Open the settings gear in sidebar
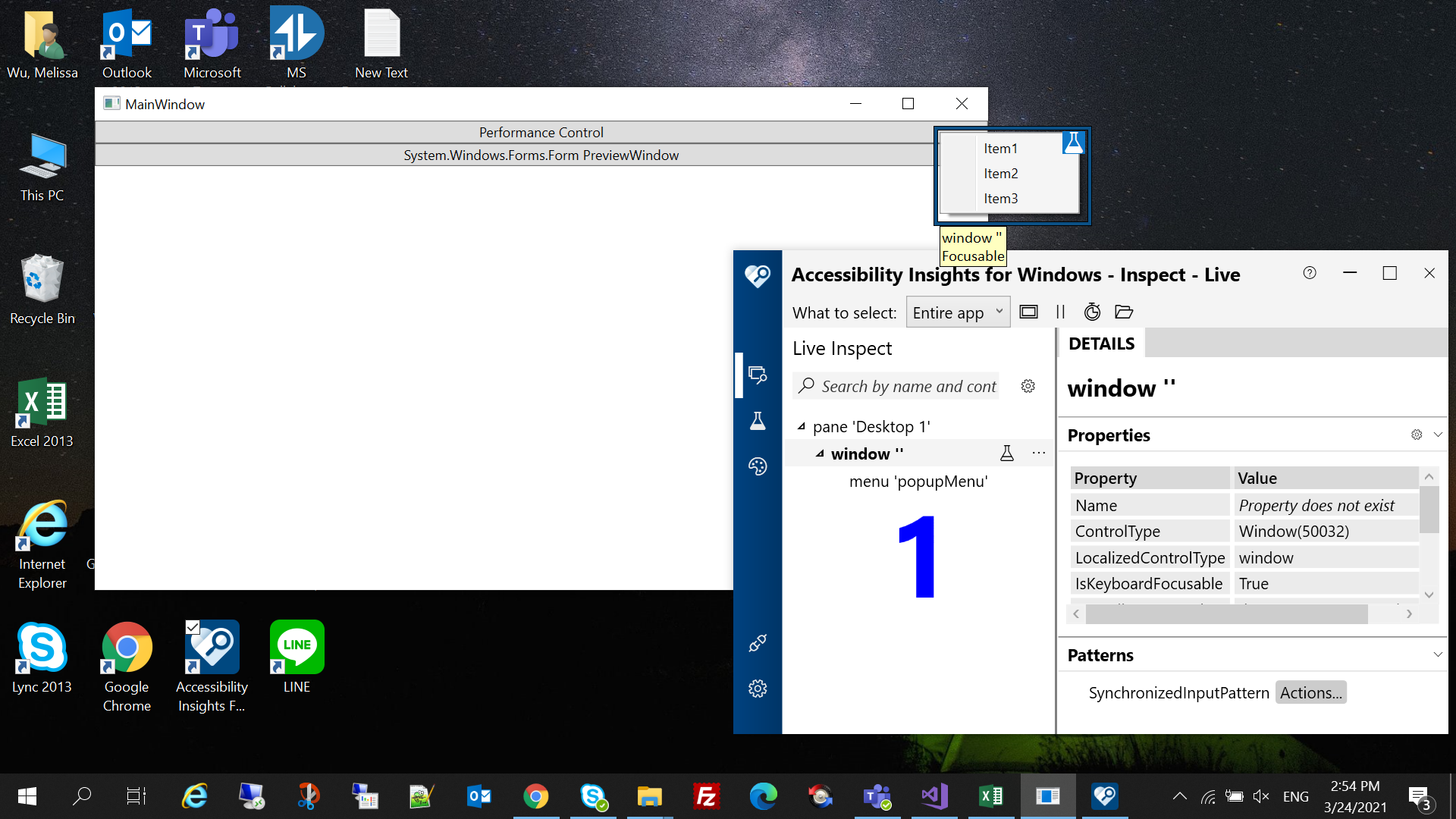The height and width of the screenshot is (819, 1456). [758, 689]
